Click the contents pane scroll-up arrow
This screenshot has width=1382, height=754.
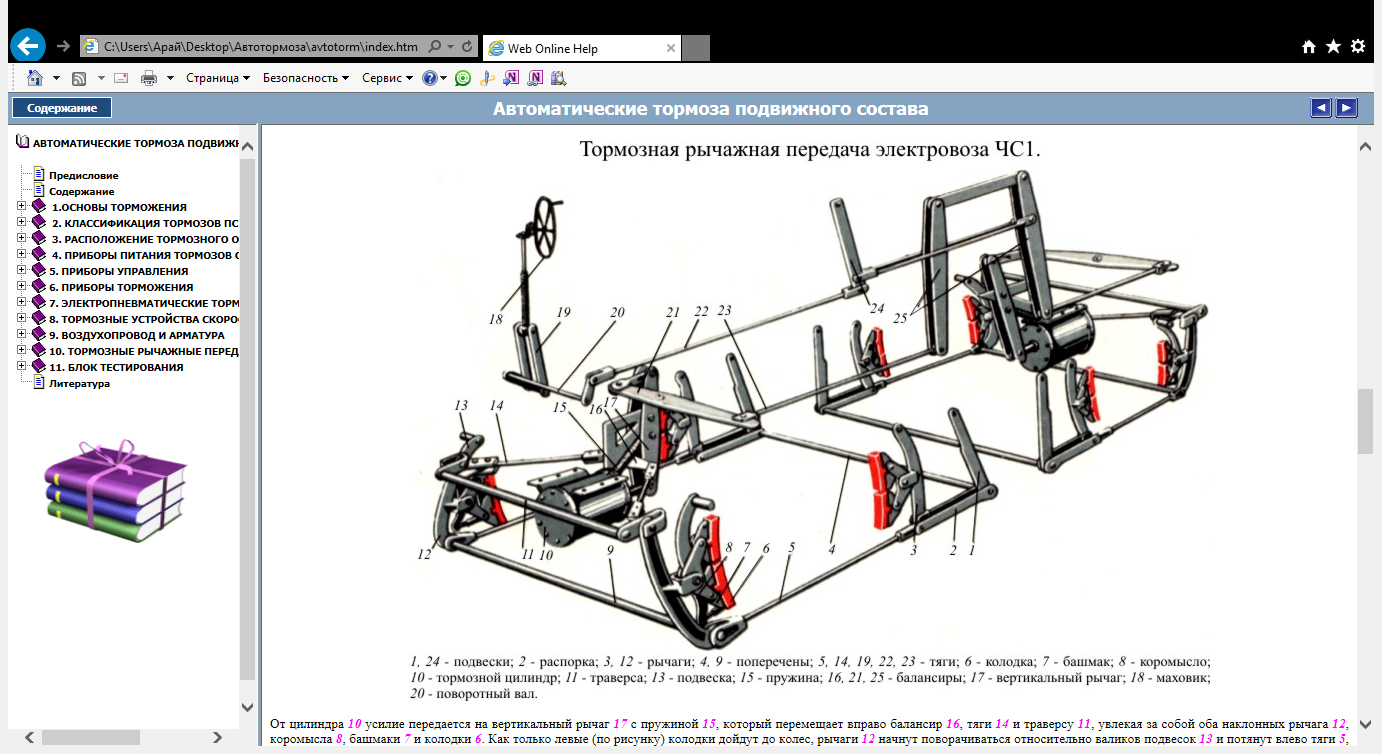pos(248,147)
